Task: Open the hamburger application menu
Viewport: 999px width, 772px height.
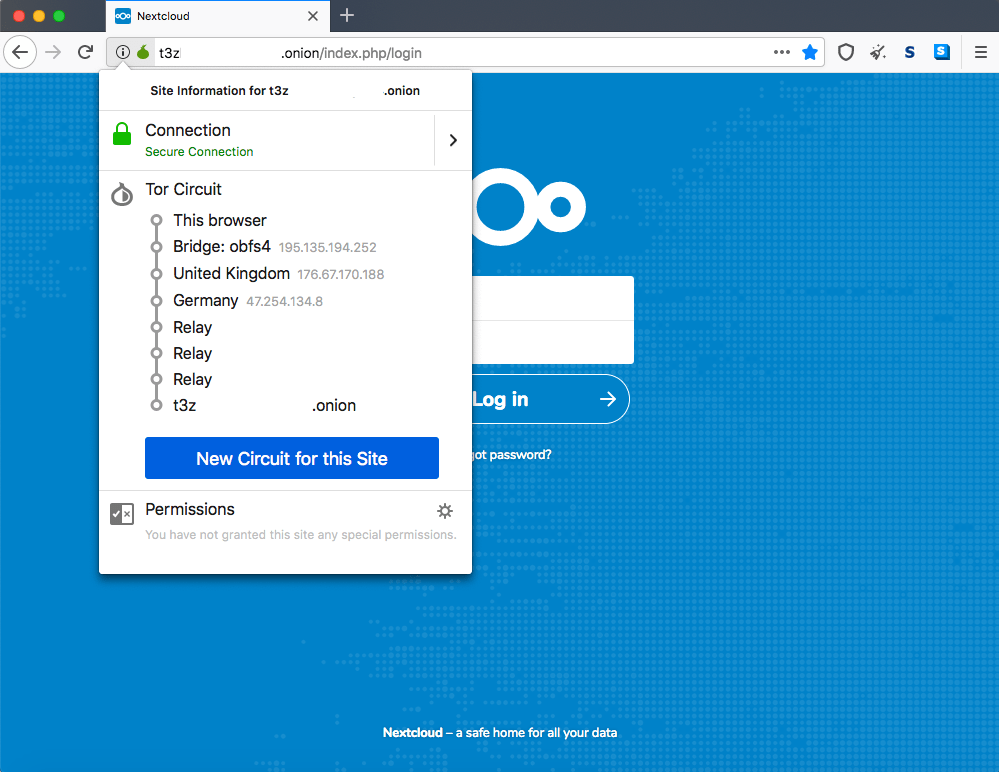Action: pyautogui.click(x=981, y=52)
